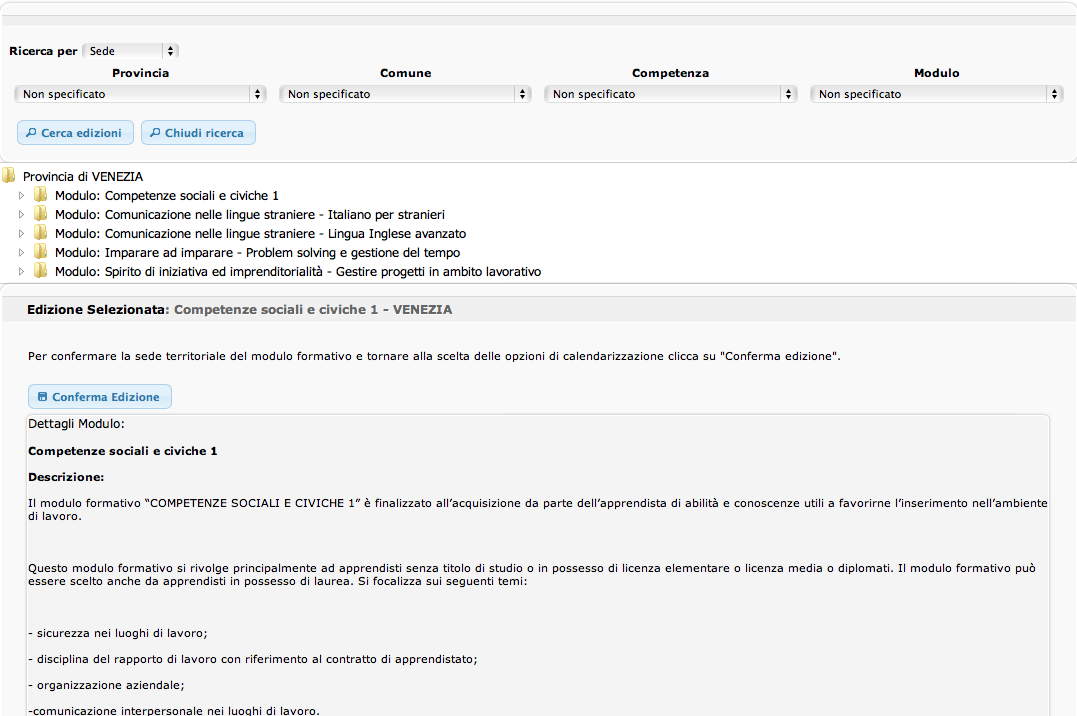
Task: Click folder icon for Imparare ad imparare module
Action: (40, 252)
